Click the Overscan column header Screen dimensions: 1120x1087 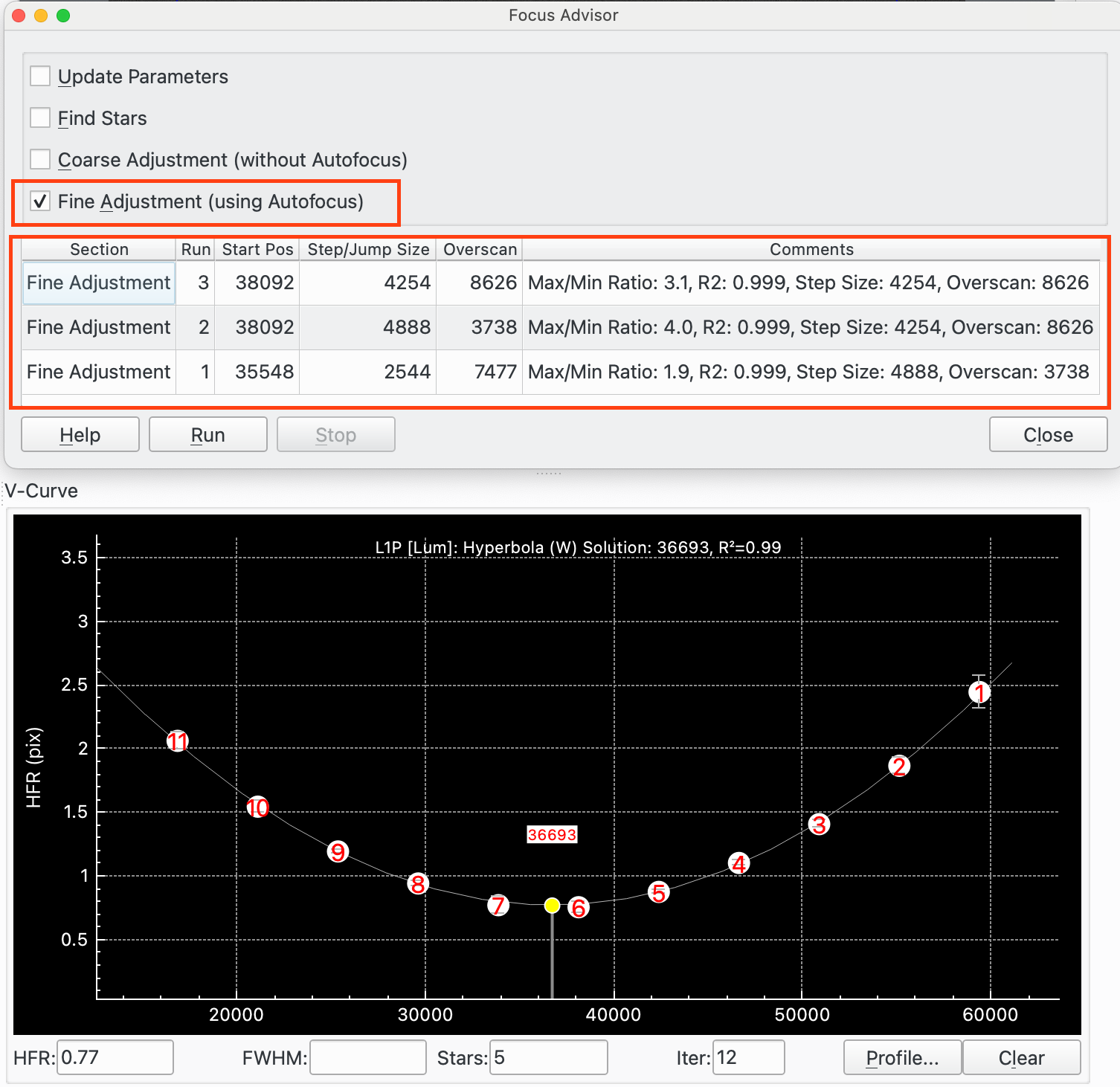[480, 250]
